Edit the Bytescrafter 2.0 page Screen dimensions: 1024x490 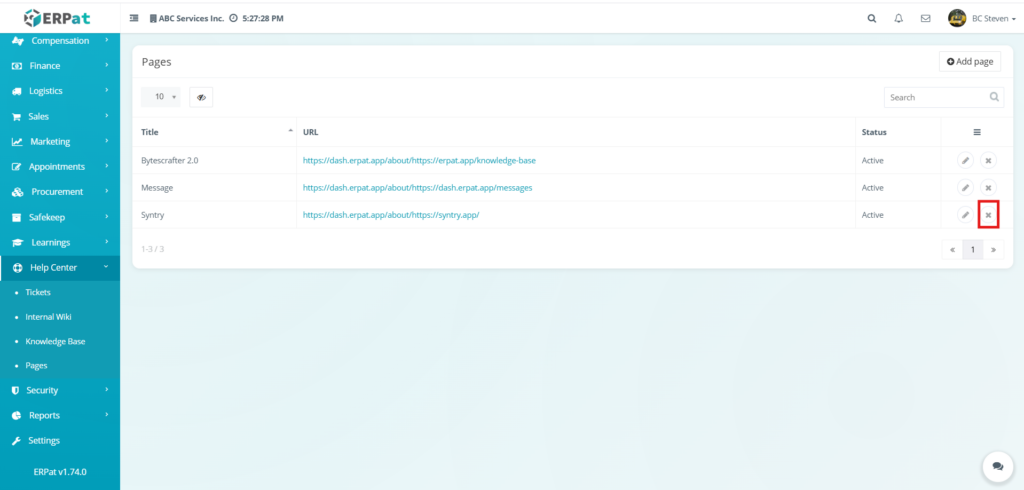pyautogui.click(x=965, y=160)
